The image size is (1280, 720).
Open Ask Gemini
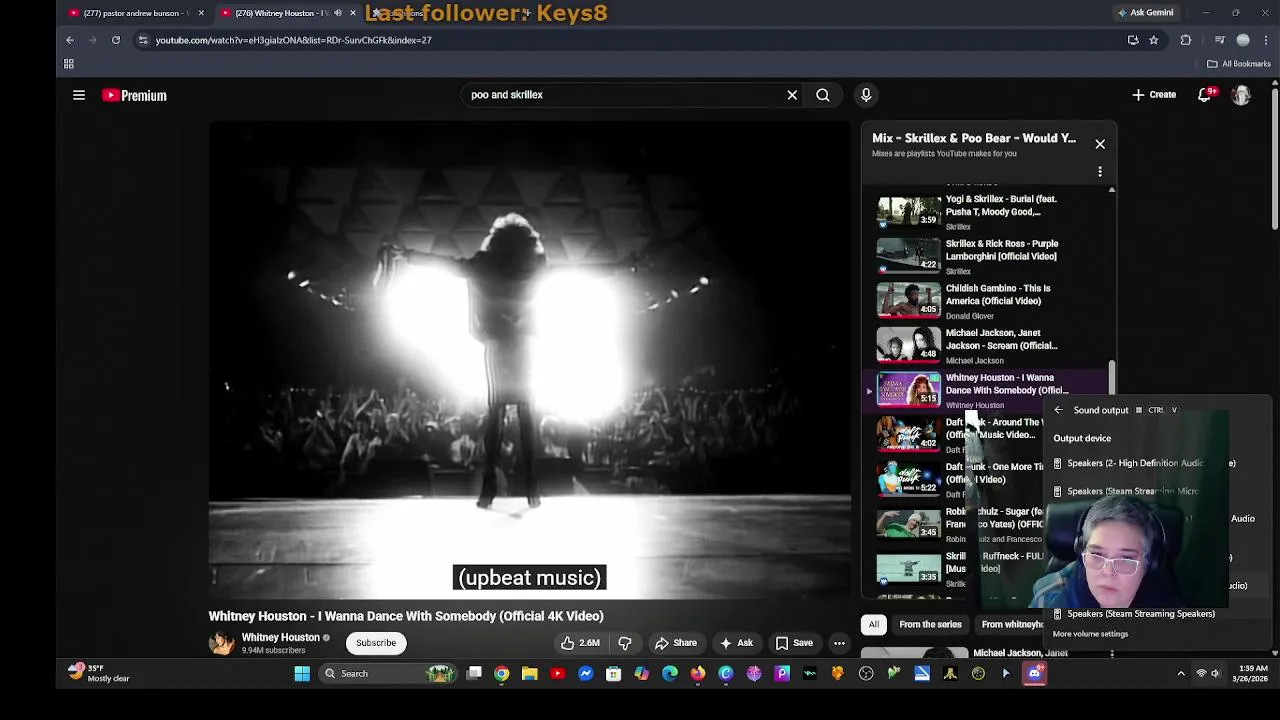(1145, 13)
